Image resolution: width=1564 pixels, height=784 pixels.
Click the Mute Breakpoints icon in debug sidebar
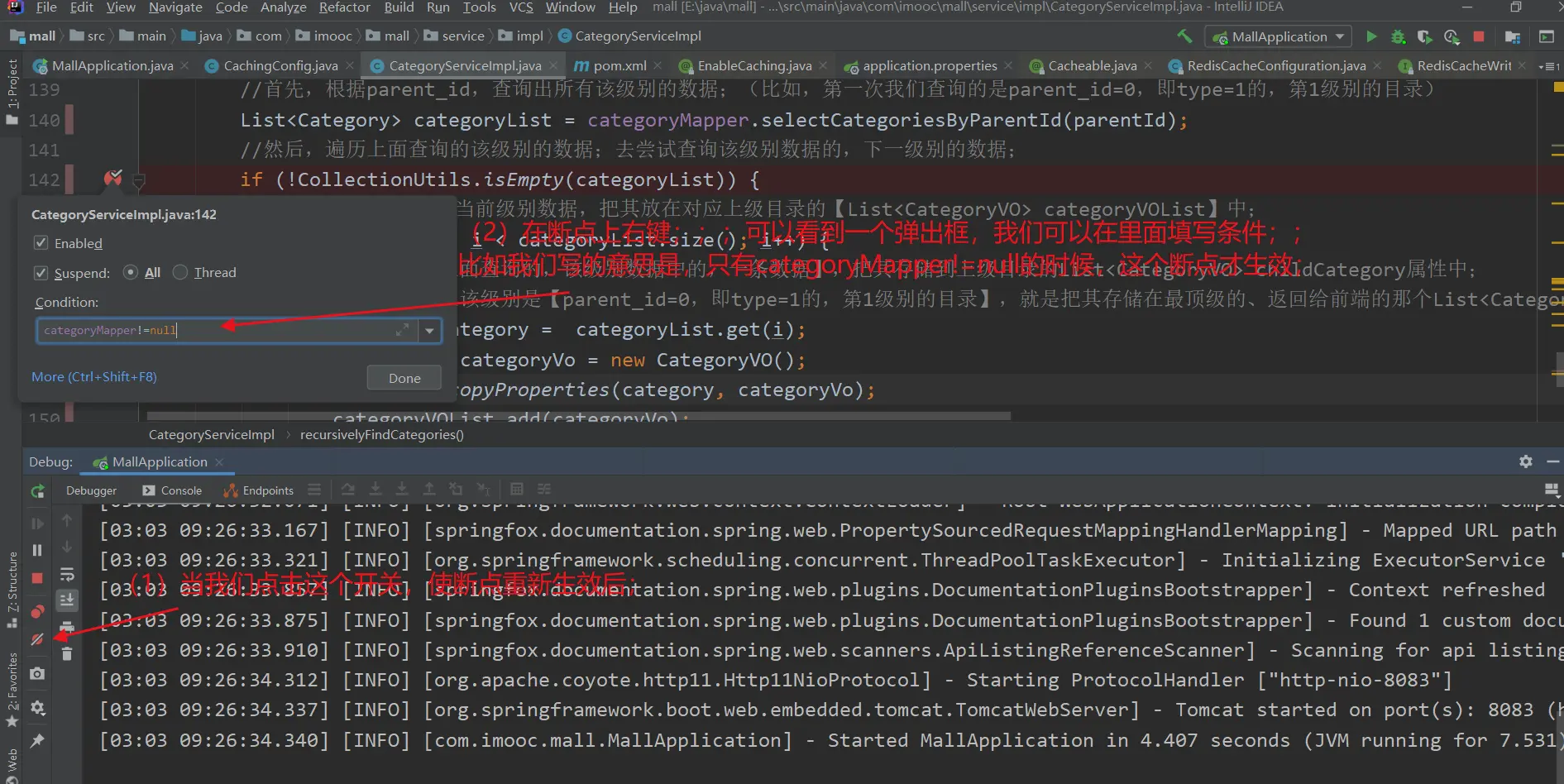pyautogui.click(x=37, y=639)
